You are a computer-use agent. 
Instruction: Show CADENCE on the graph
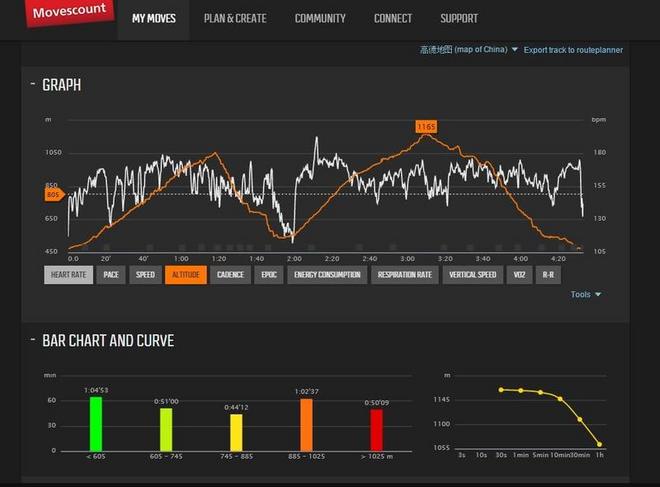click(230, 274)
